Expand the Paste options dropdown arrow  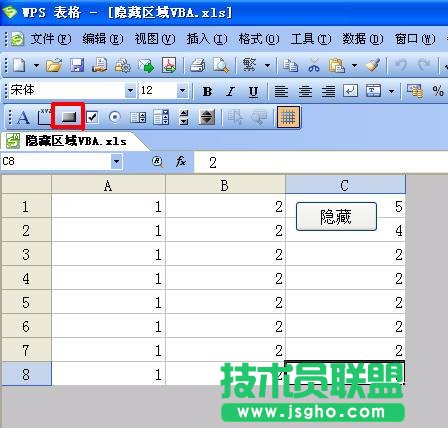click(x=355, y=65)
